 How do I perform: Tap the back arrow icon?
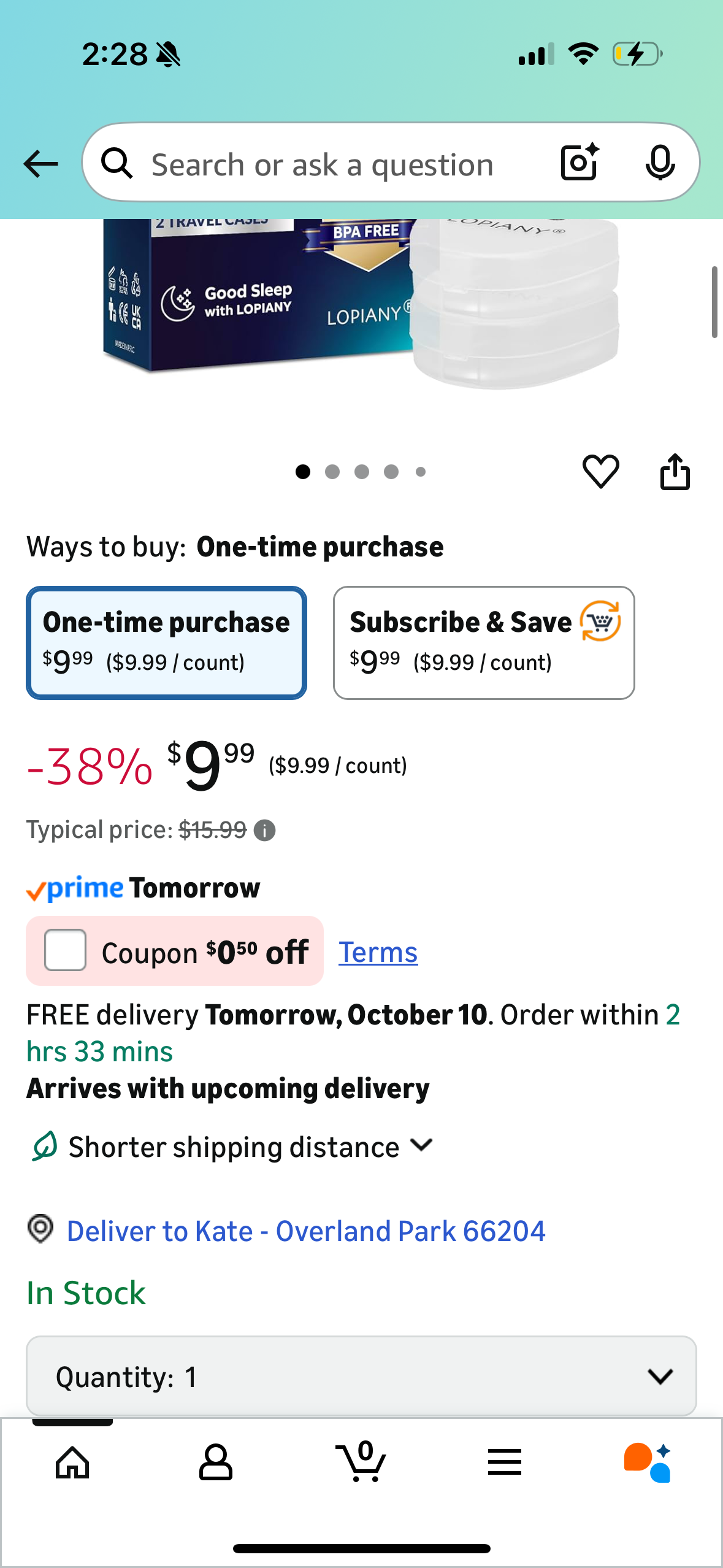pyautogui.click(x=40, y=164)
